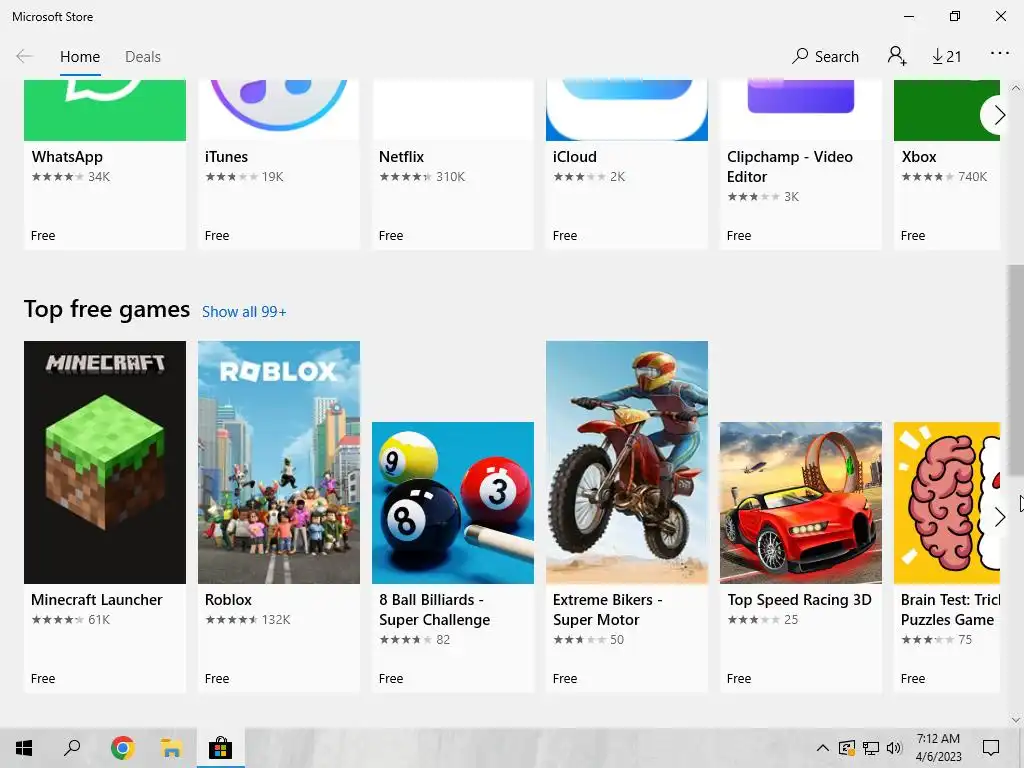Go back with the back arrow

pos(24,56)
